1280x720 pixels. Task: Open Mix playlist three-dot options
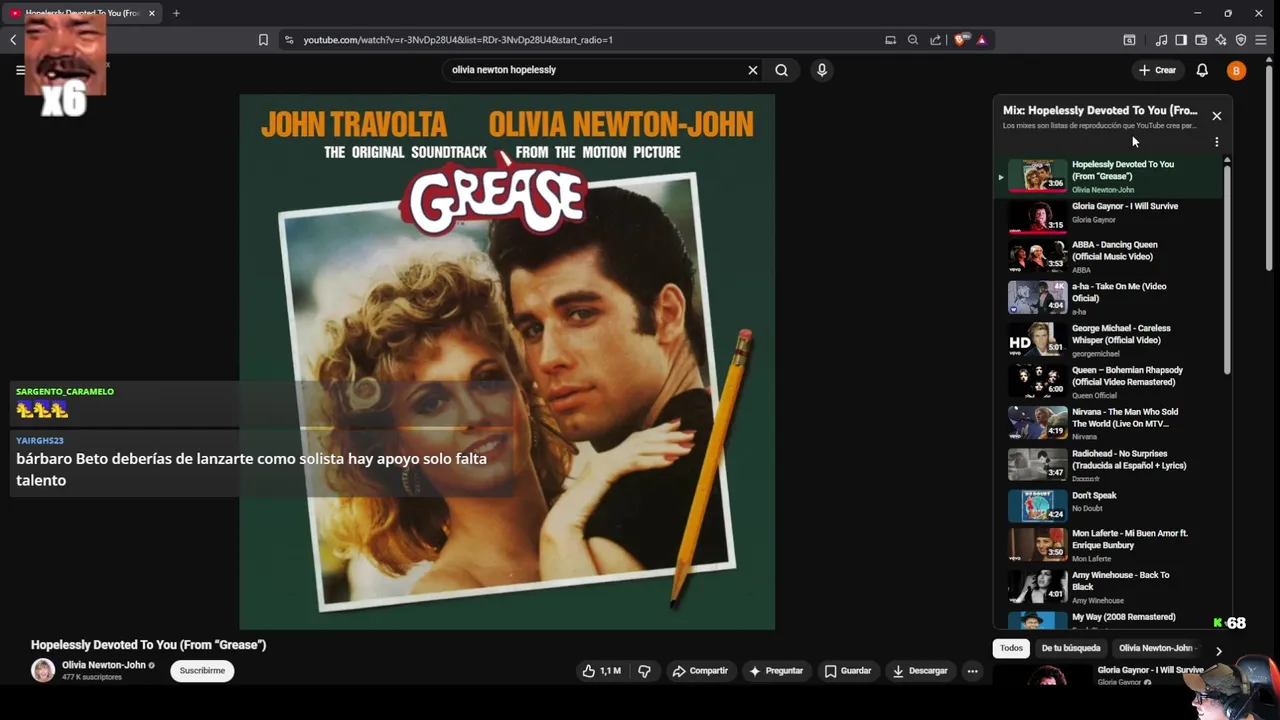pyautogui.click(x=1217, y=142)
